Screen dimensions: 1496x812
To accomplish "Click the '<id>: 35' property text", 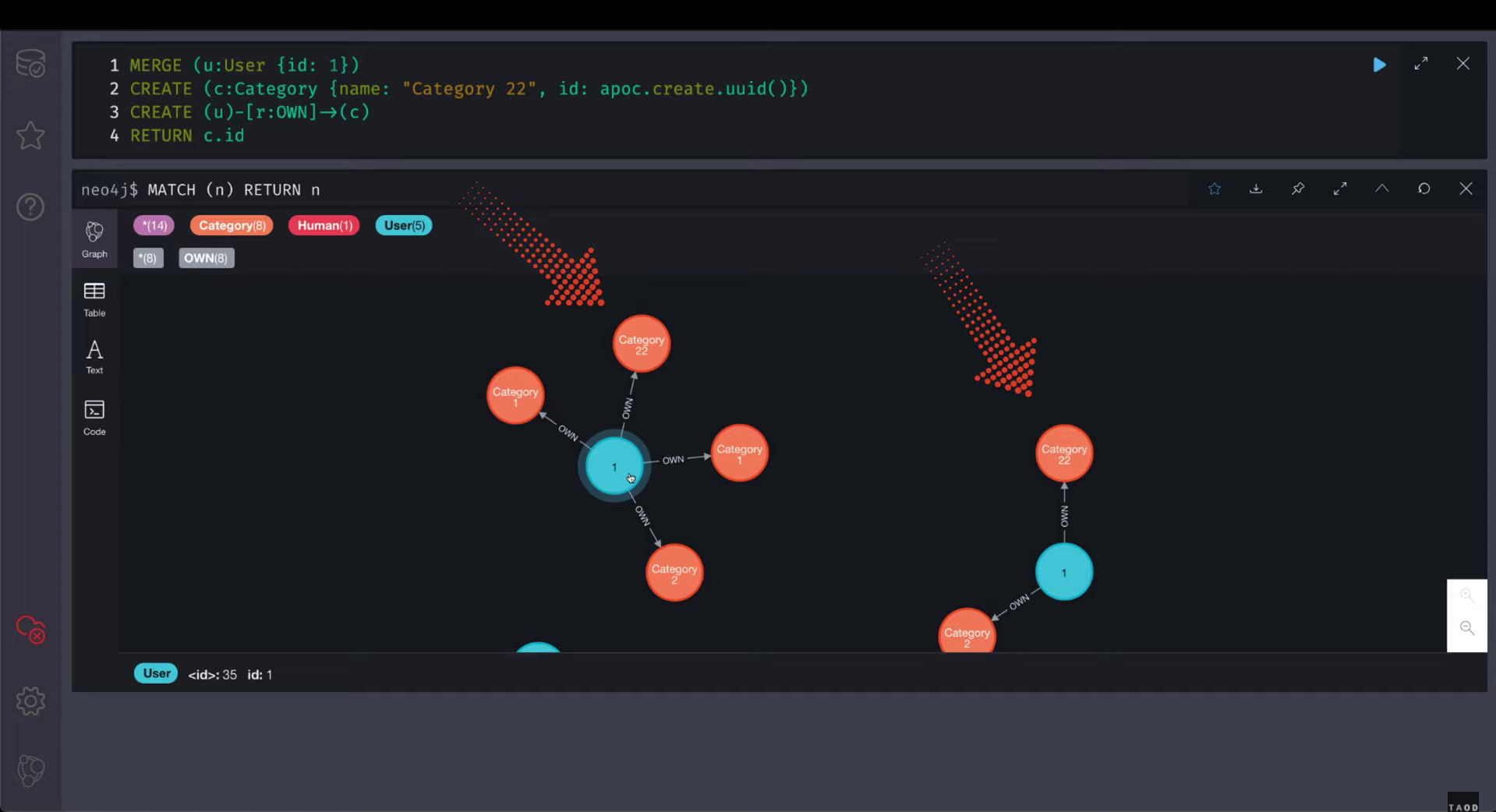I will click(212, 675).
